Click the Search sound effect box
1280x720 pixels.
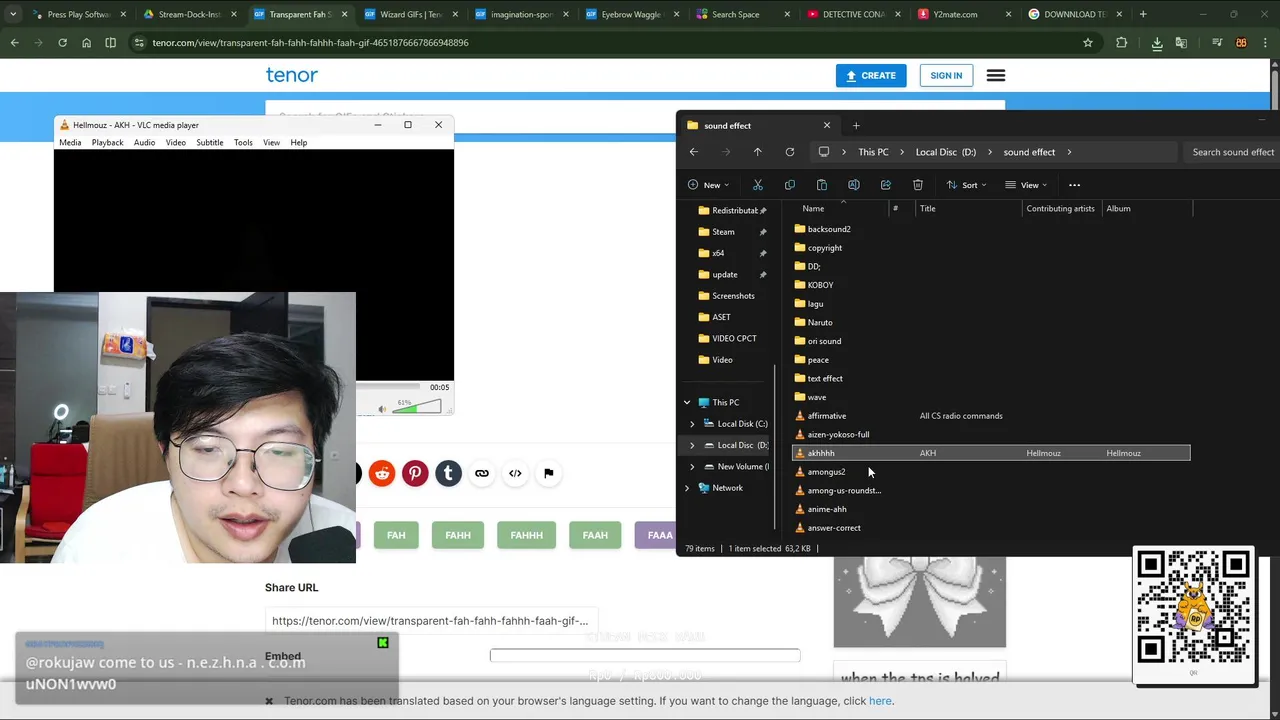1231,152
